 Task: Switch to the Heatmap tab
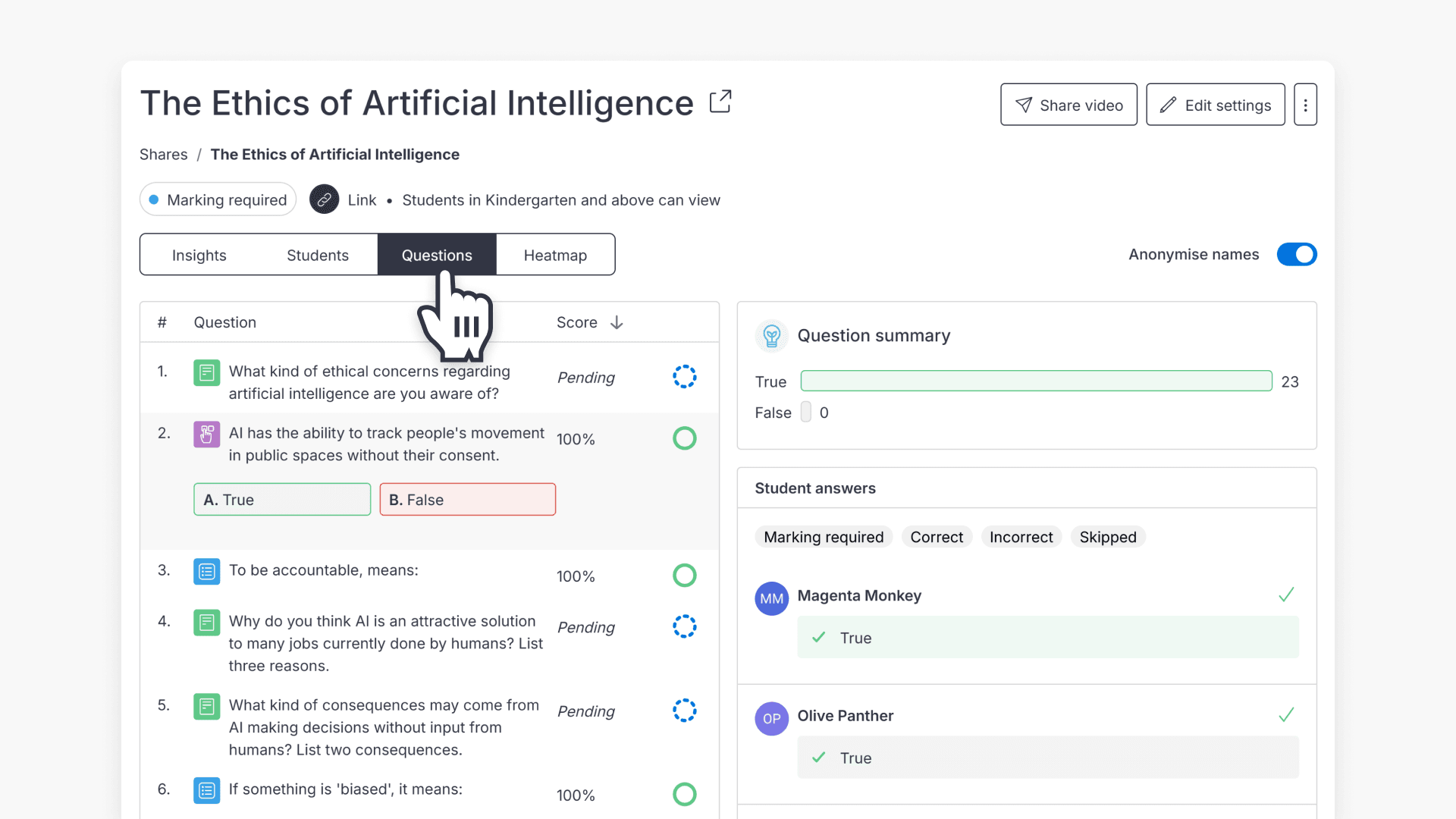coord(555,255)
